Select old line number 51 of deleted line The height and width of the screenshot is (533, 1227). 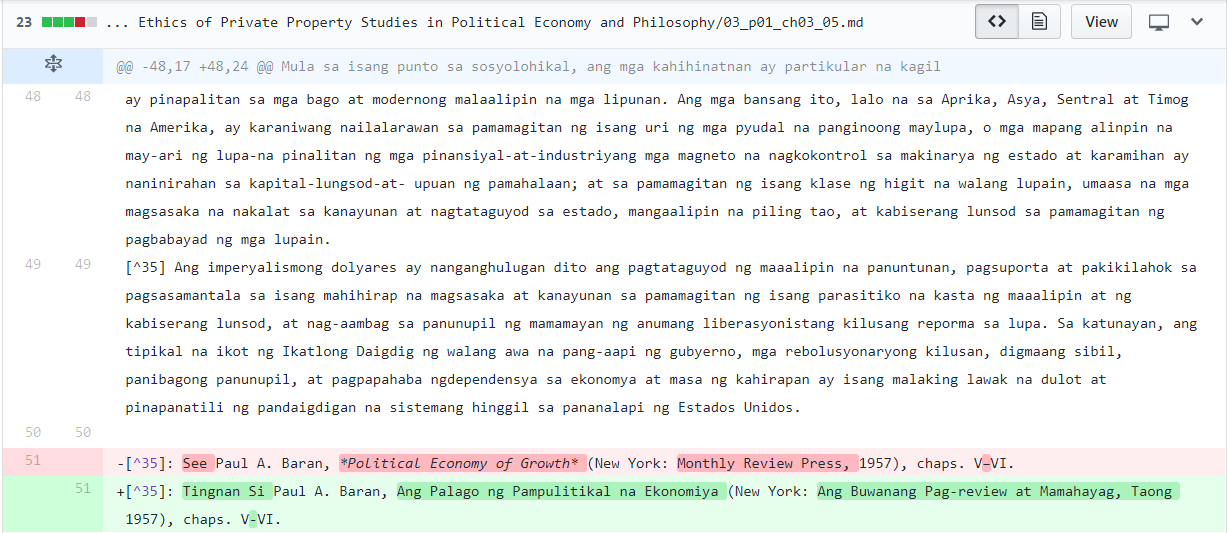33,461
